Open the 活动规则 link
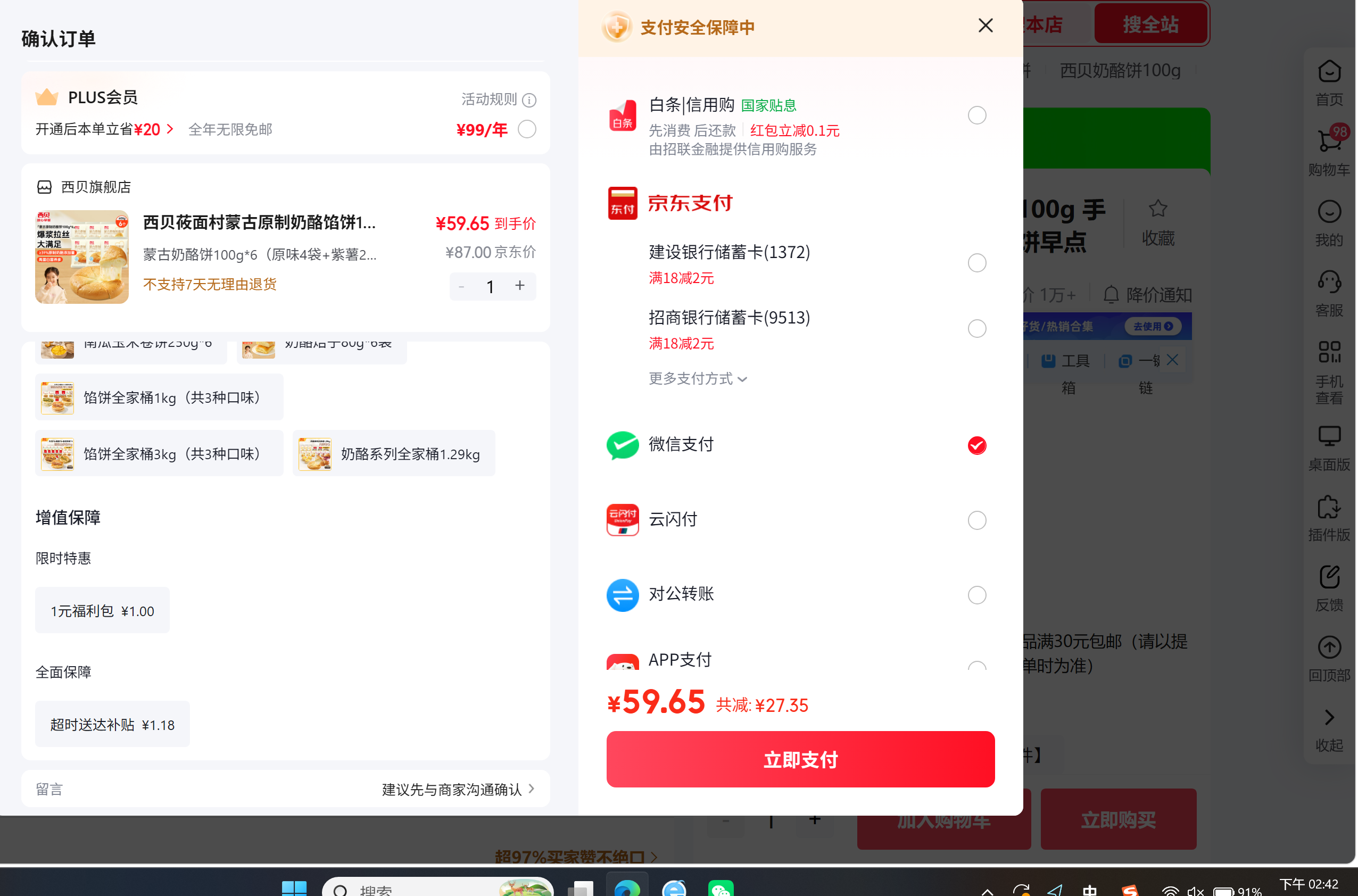This screenshot has height=896, width=1358. 489,99
